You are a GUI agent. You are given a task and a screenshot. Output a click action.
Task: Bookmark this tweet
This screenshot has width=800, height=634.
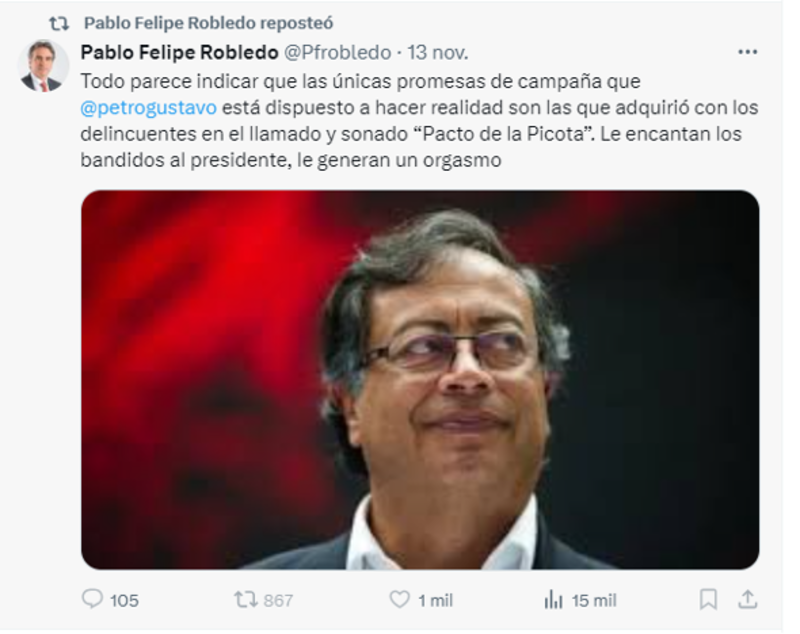click(x=708, y=599)
